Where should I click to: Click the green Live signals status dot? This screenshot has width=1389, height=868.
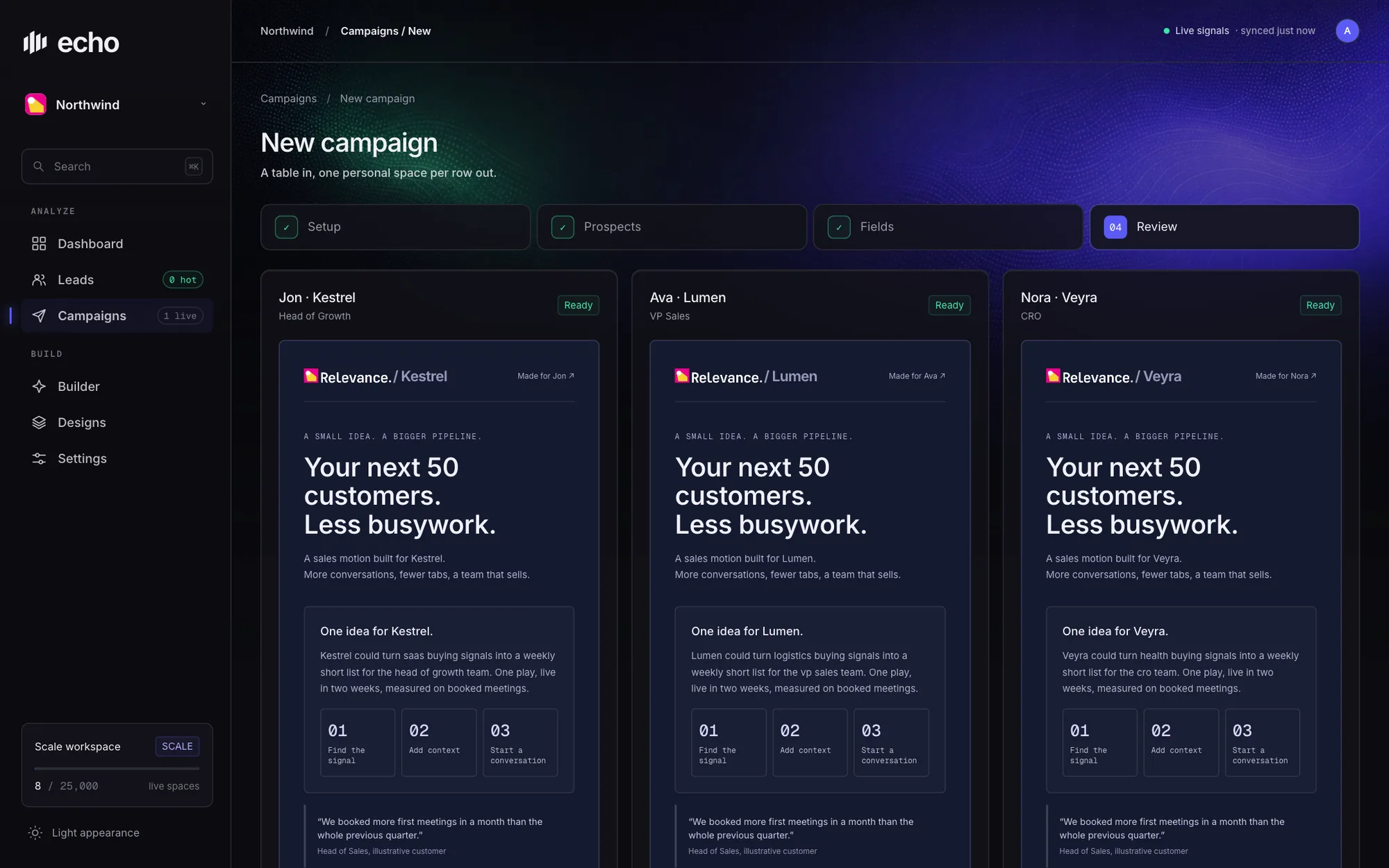1166,31
